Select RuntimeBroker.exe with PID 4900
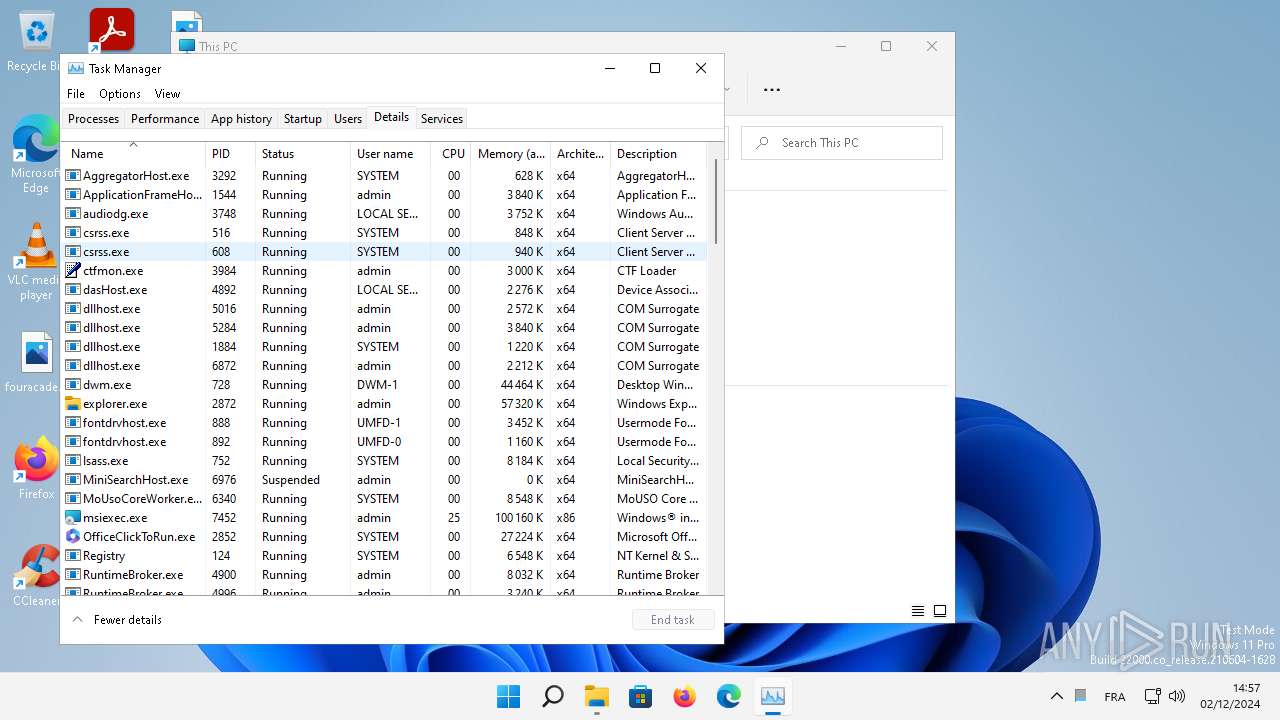This screenshot has width=1280, height=720. pyautogui.click(x=385, y=575)
